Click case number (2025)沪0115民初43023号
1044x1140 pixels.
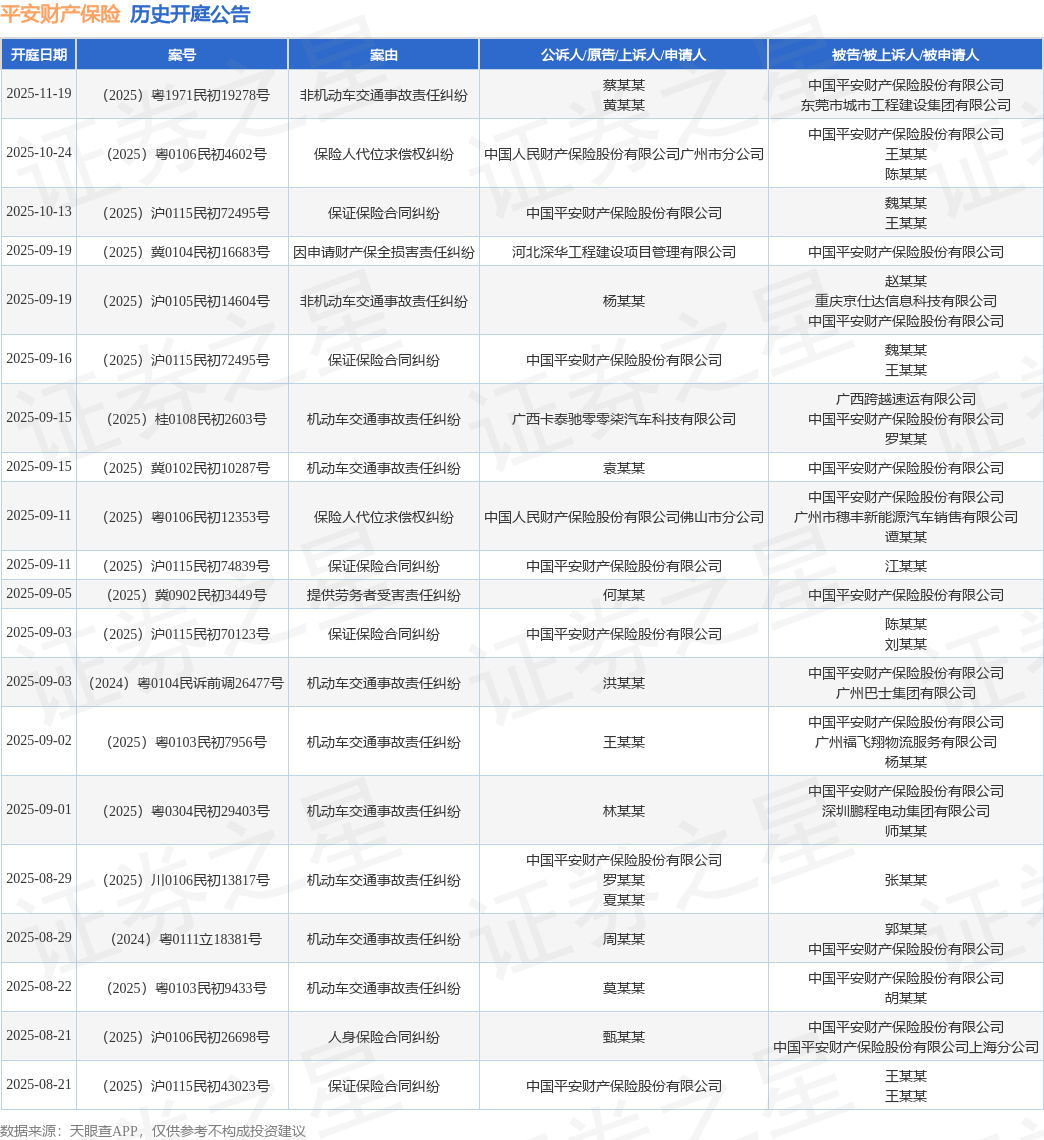(185, 1086)
